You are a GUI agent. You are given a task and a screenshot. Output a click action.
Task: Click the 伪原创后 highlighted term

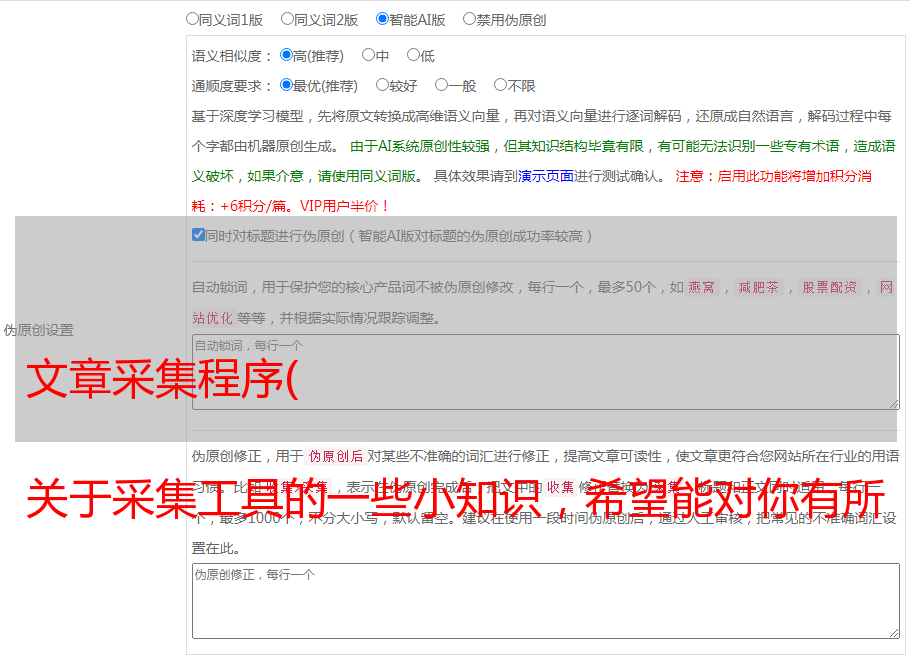[336, 456]
